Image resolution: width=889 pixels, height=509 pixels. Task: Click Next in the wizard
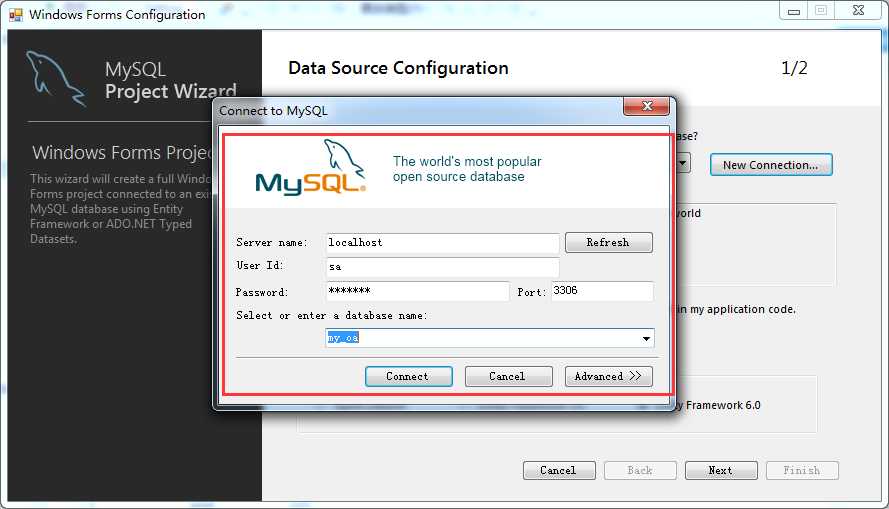click(721, 470)
